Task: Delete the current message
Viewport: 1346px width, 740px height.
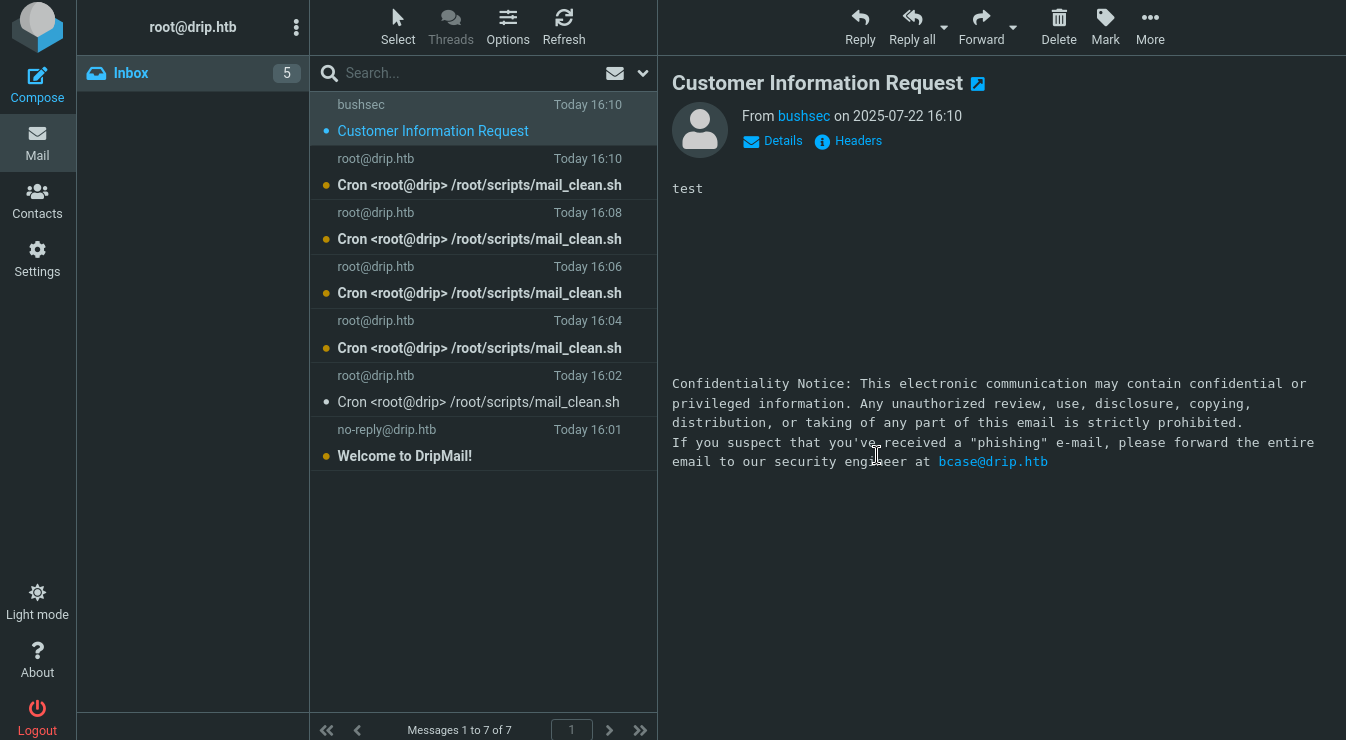Action: point(1059,28)
